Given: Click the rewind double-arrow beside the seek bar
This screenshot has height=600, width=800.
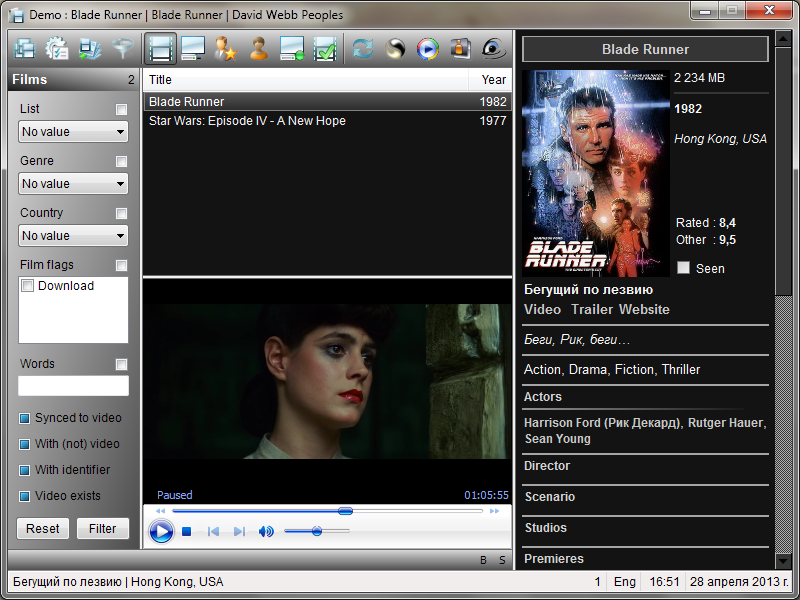Looking at the screenshot, I should point(161,511).
